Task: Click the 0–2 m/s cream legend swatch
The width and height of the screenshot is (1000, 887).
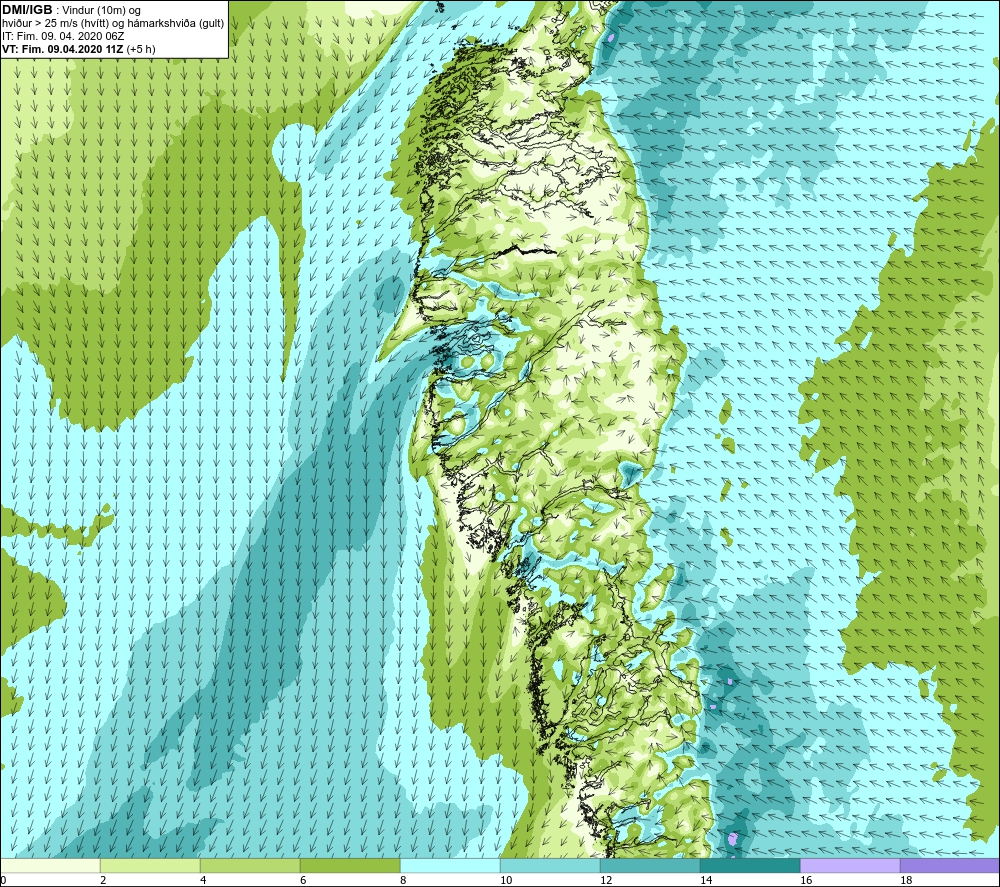Action: (50, 865)
